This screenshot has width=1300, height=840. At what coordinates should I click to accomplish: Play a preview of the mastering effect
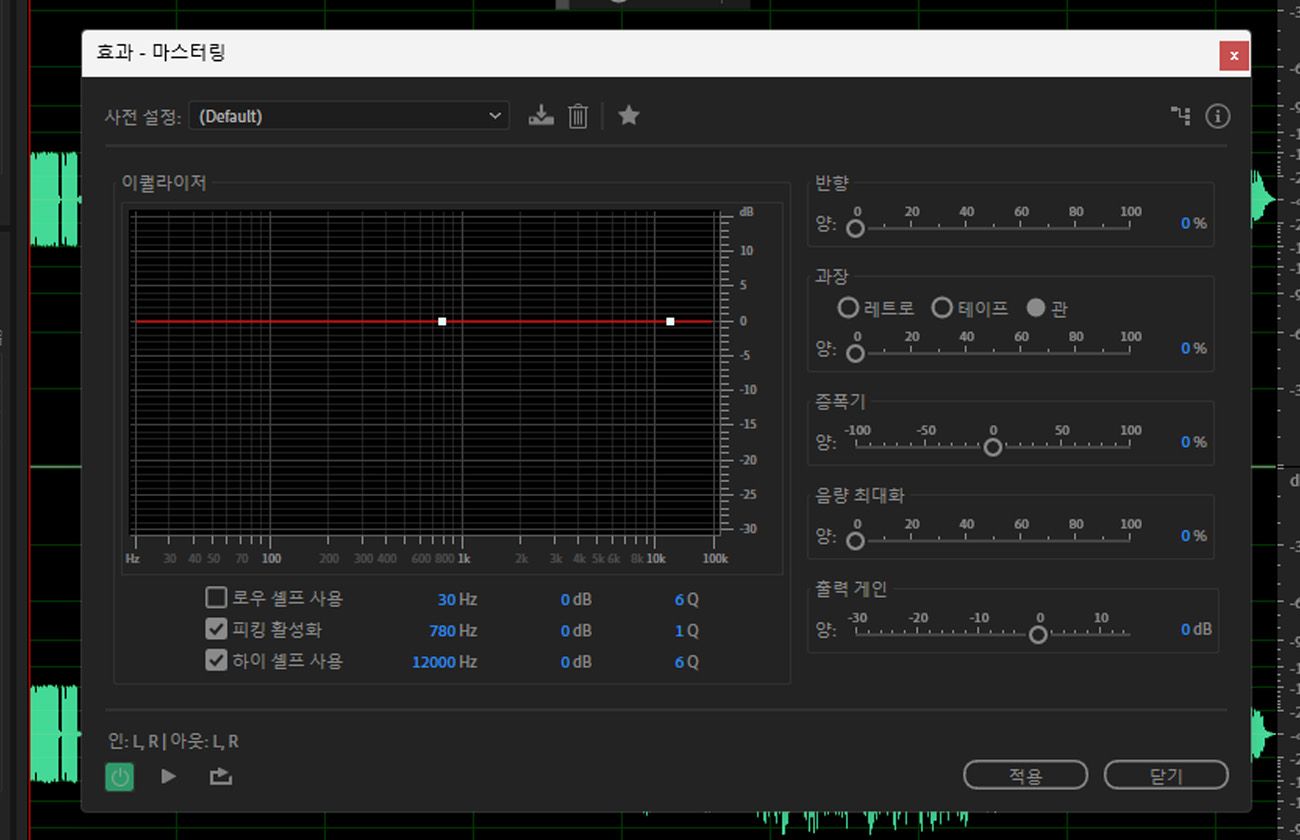(168, 776)
